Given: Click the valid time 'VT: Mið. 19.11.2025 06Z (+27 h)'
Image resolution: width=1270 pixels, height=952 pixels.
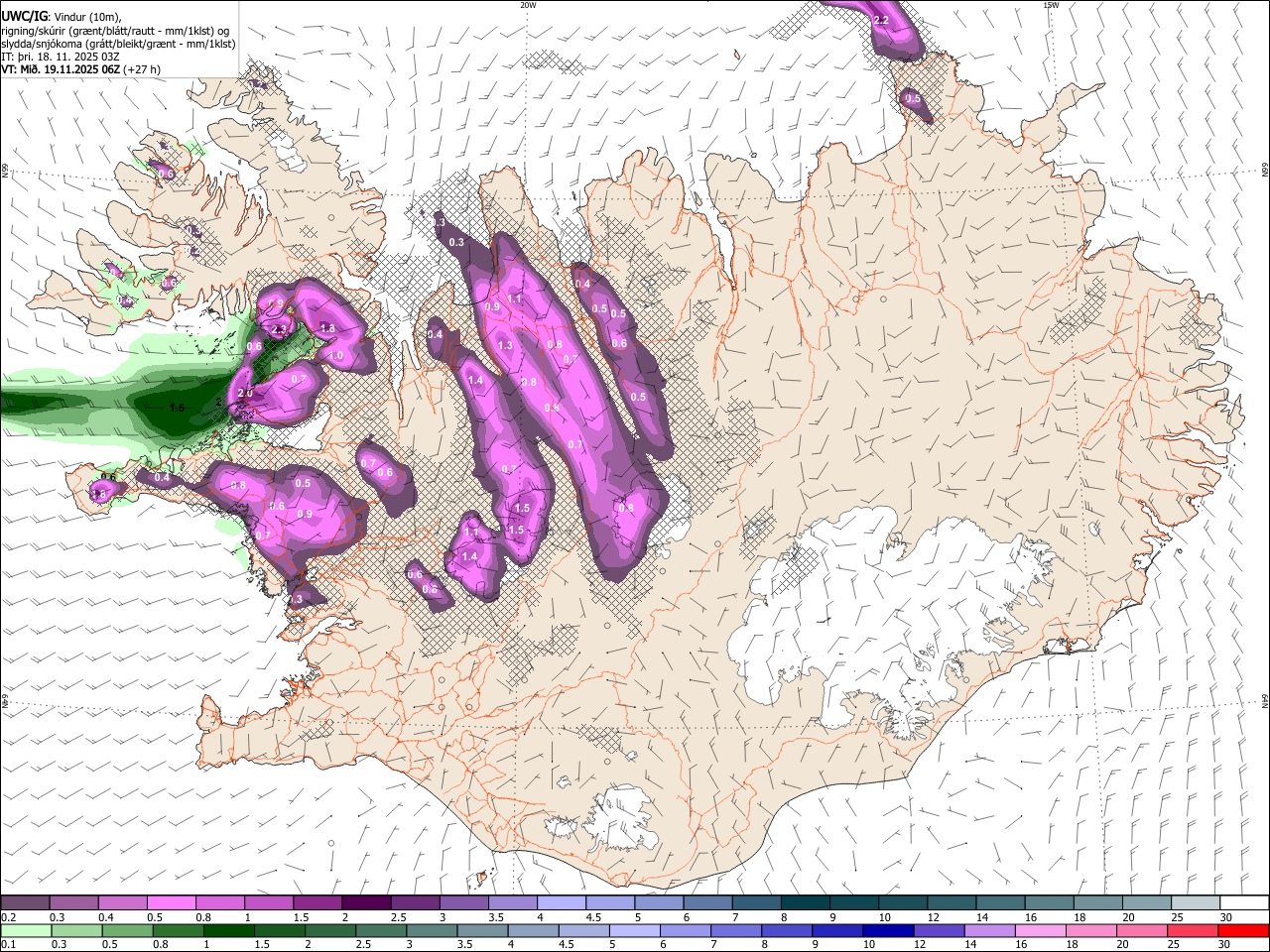Looking at the screenshot, I should coord(80,69).
